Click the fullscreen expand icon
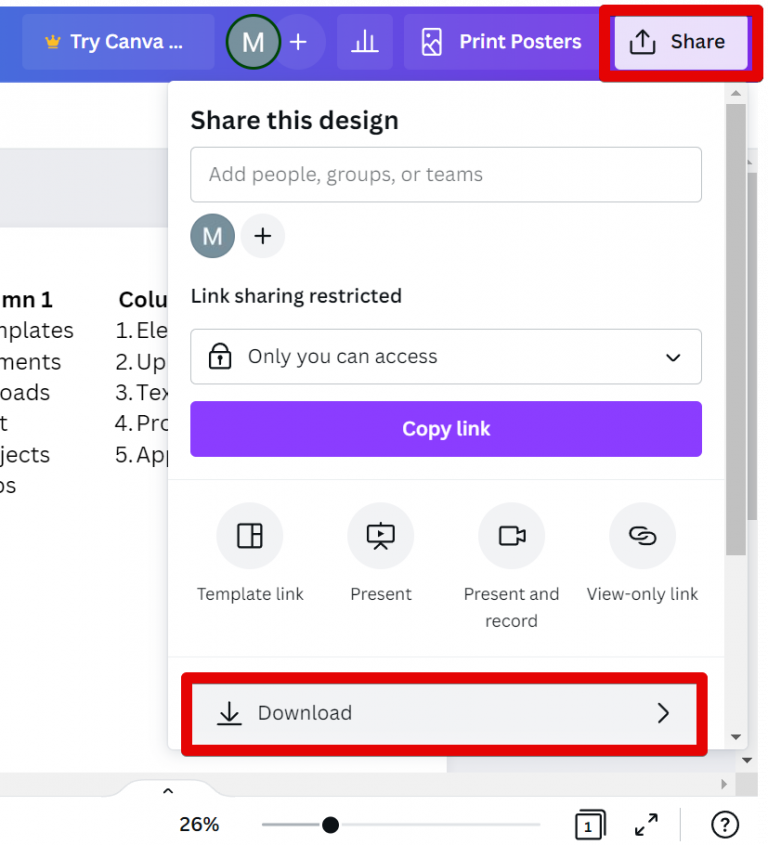Screen dimensions: 768x845 (646, 824)
